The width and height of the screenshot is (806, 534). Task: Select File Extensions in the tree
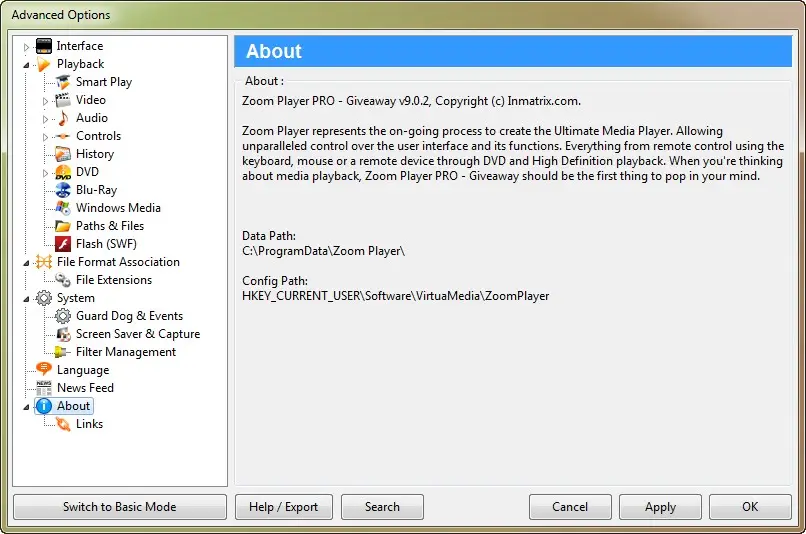point(114,280)
